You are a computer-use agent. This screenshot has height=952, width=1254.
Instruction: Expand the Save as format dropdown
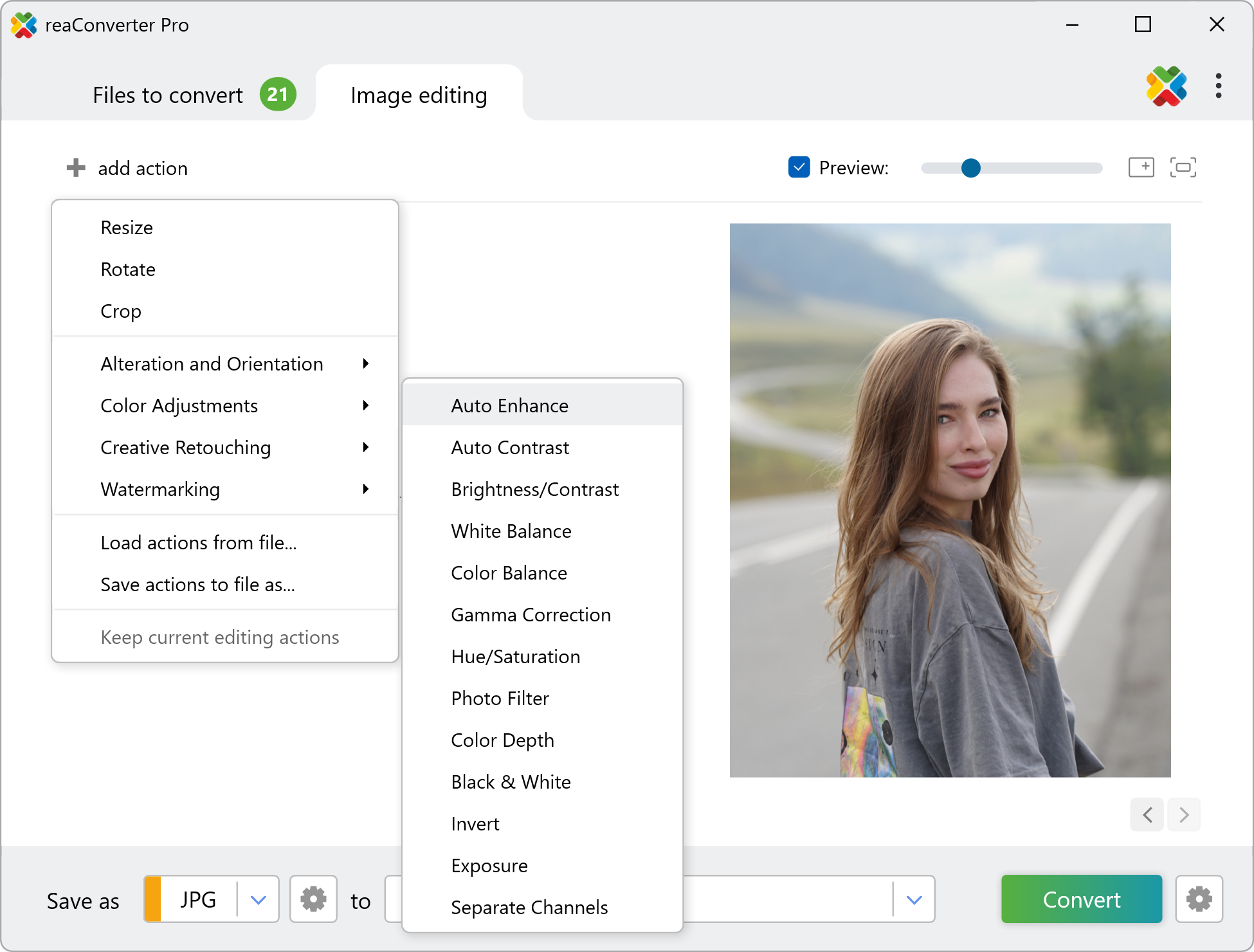pos(258,899)
